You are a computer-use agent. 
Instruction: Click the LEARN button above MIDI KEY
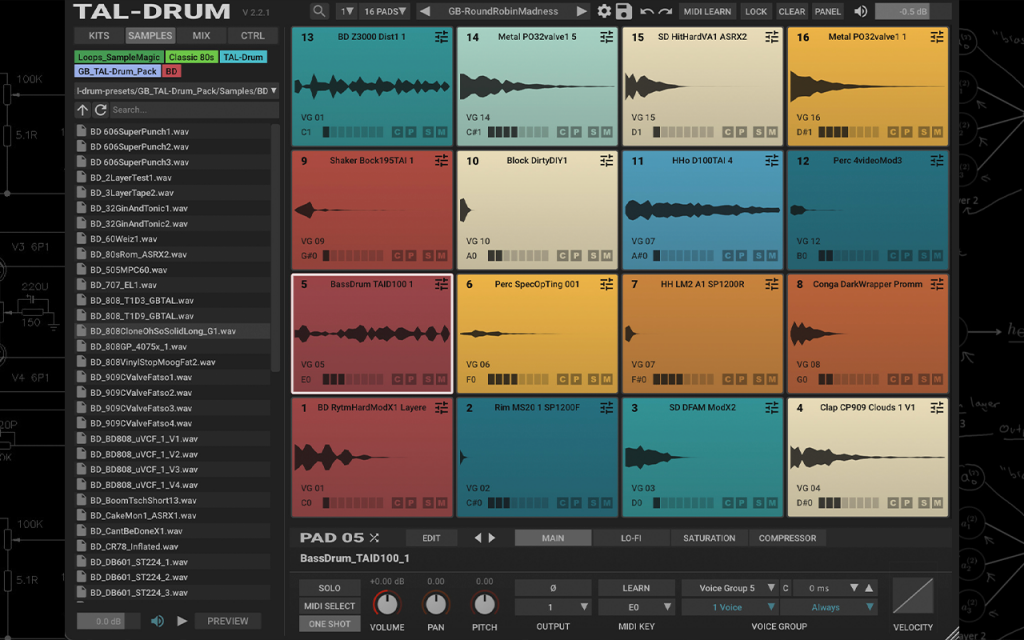tap(636, 588)
